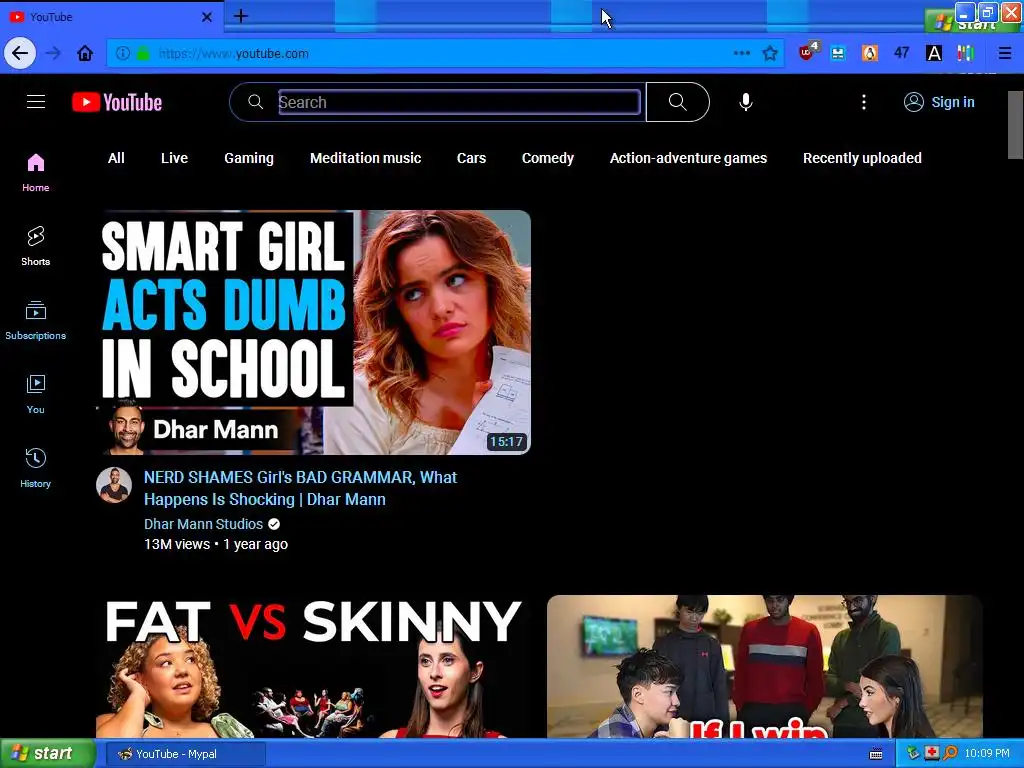
Task: Open the Windows Start menu
Action: pyautogui.click(x=48, y=754)
